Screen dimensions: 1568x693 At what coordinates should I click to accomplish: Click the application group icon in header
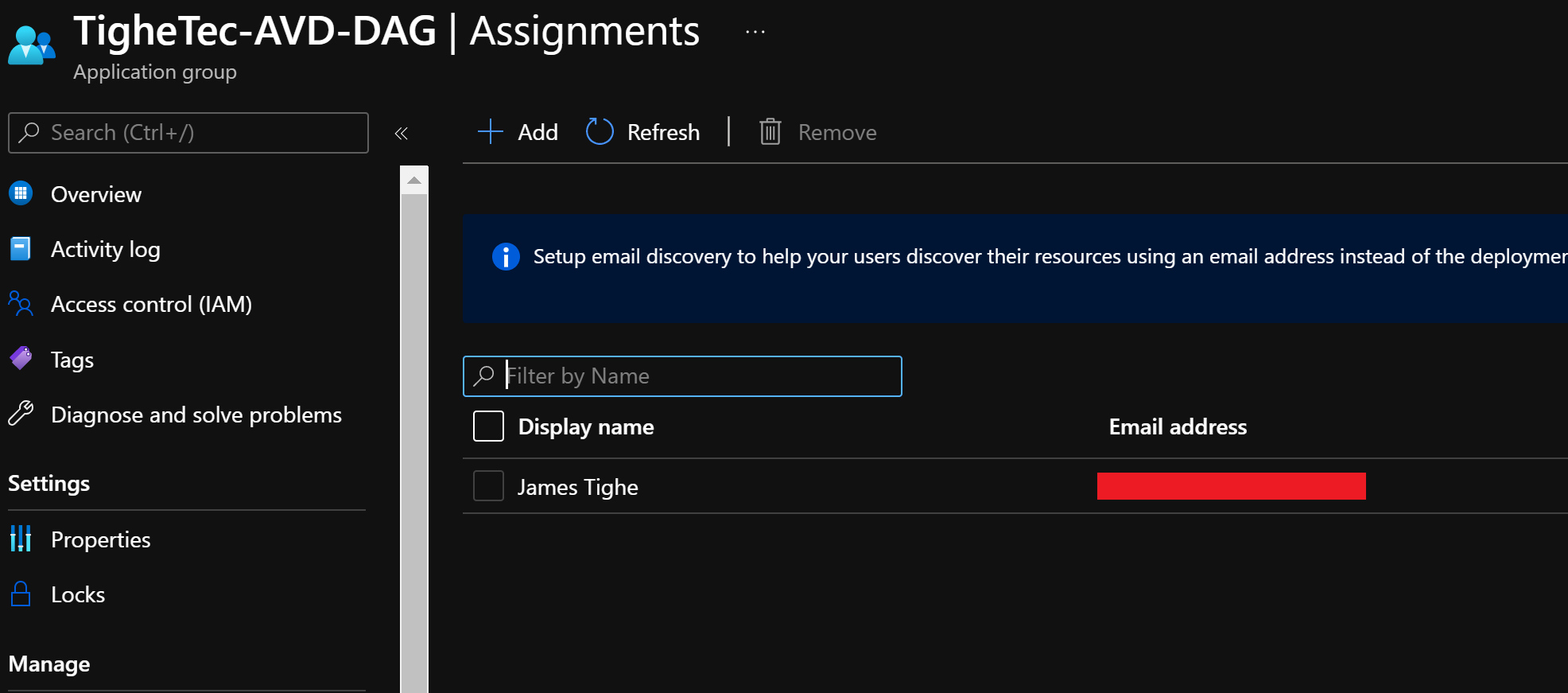pos(32,45)
